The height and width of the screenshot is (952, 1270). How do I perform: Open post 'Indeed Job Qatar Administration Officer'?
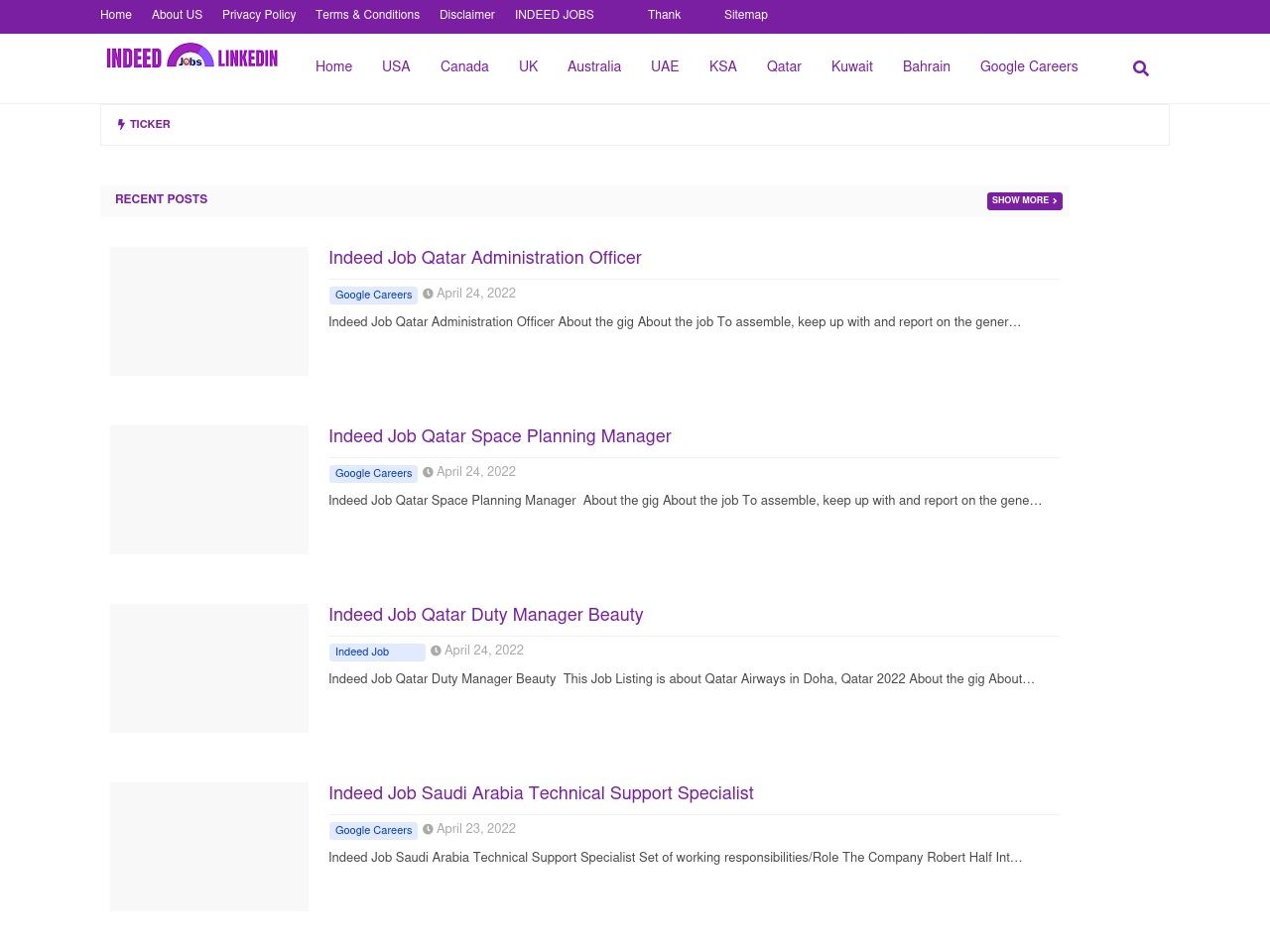(x=485, y=258)
